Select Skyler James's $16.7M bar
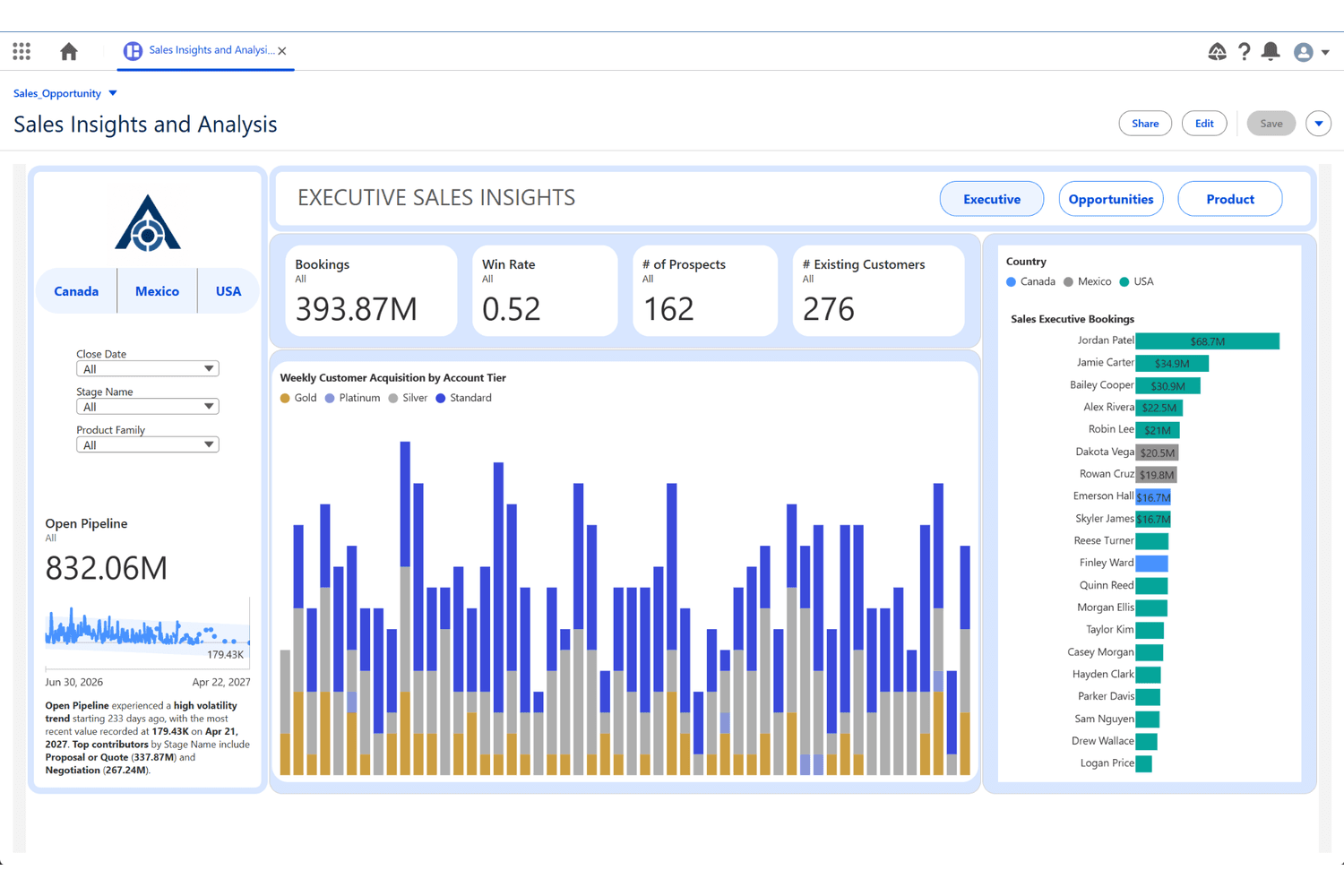 click(x=1153, y=519)
